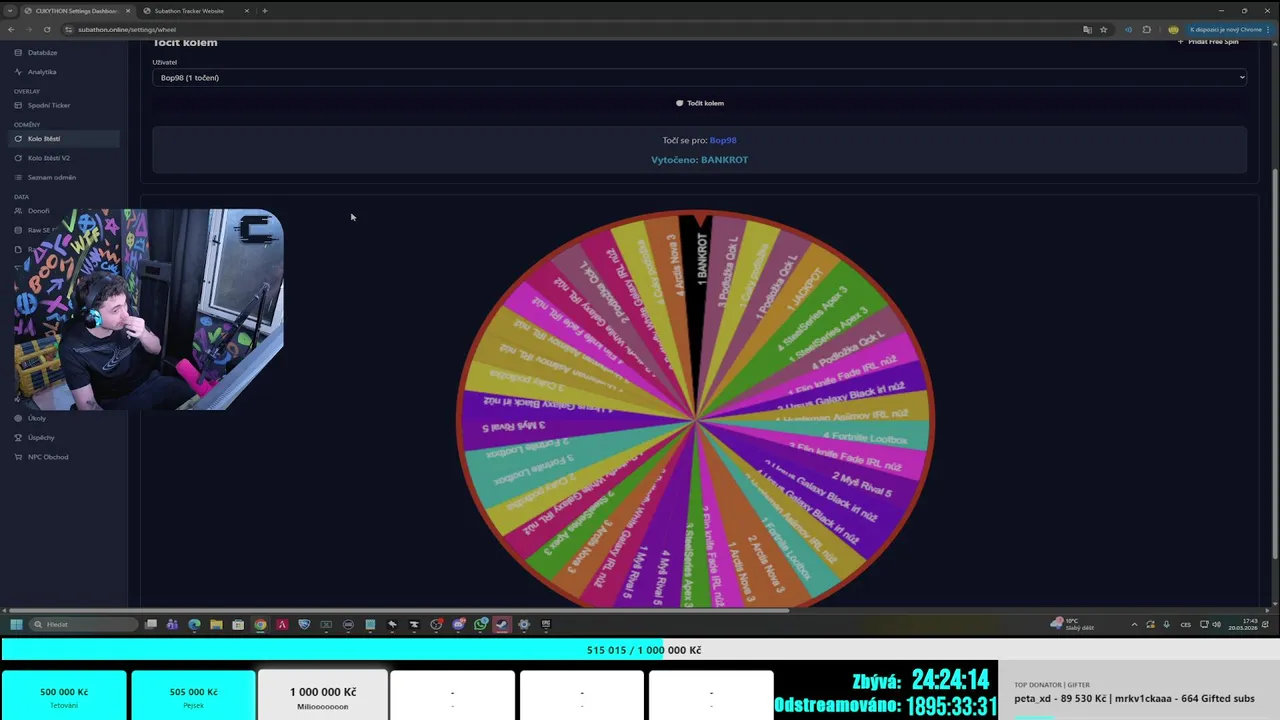The image size is (1280, 720).
Task: Click the Kolo štěstí refresh icon
Action: (18, 139)
